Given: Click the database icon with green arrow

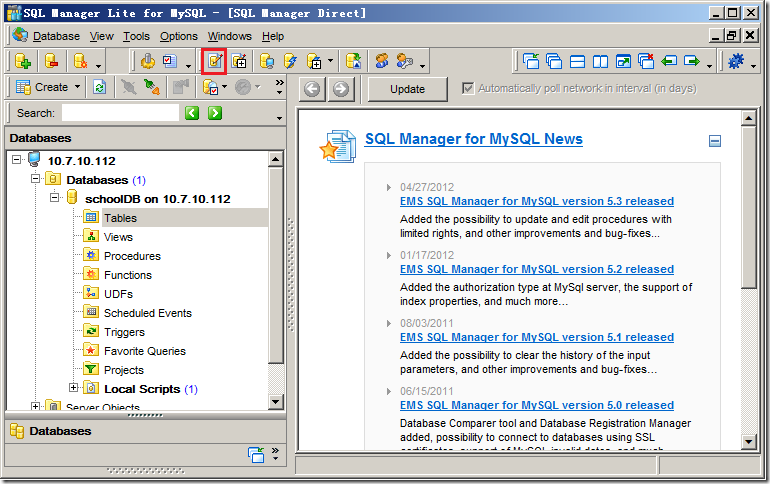Looking at the screenshot, I should coord(354,61).
